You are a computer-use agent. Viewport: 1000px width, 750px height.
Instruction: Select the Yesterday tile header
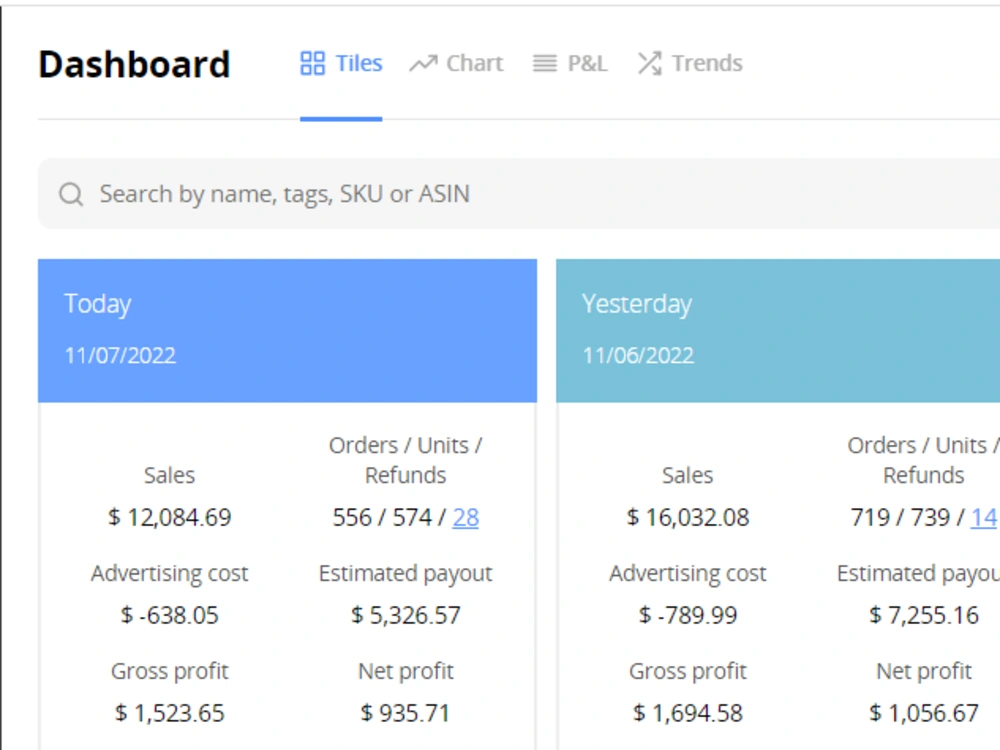778,330
